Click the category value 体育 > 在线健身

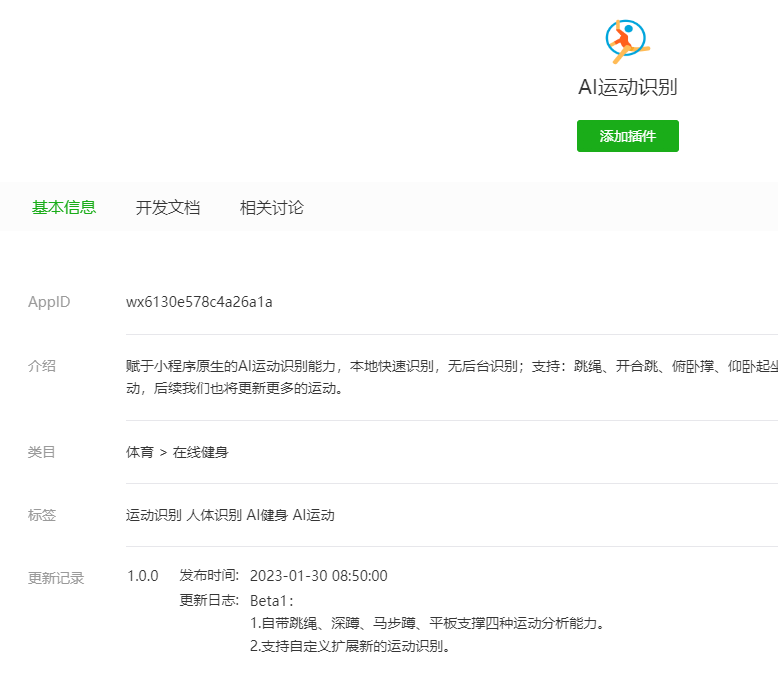[177, 452]
